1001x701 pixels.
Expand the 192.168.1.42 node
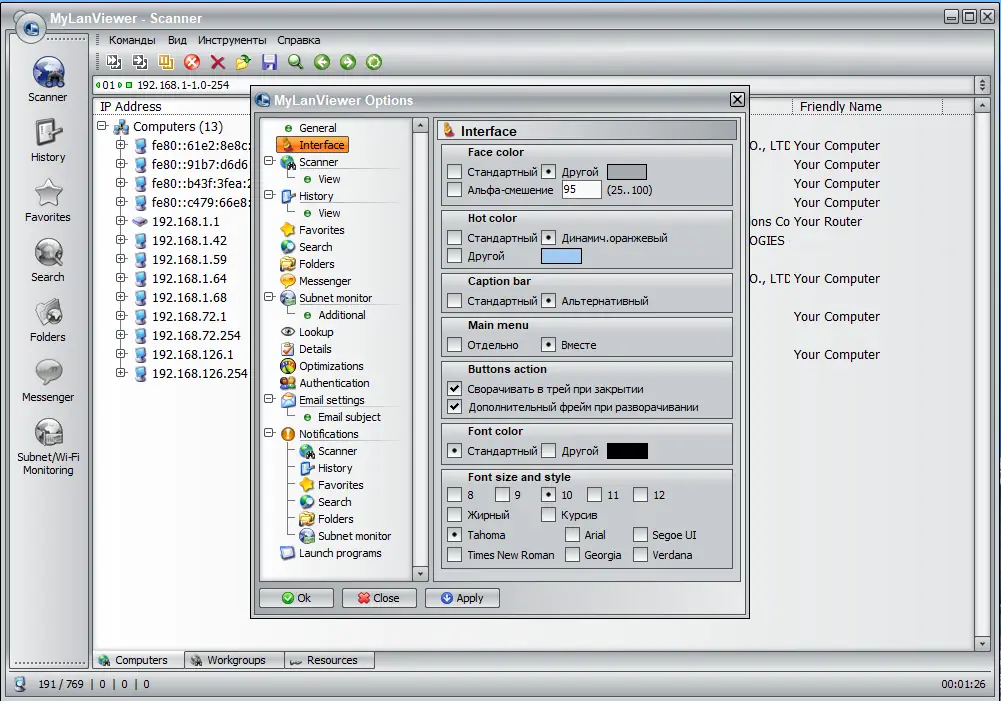121,240
